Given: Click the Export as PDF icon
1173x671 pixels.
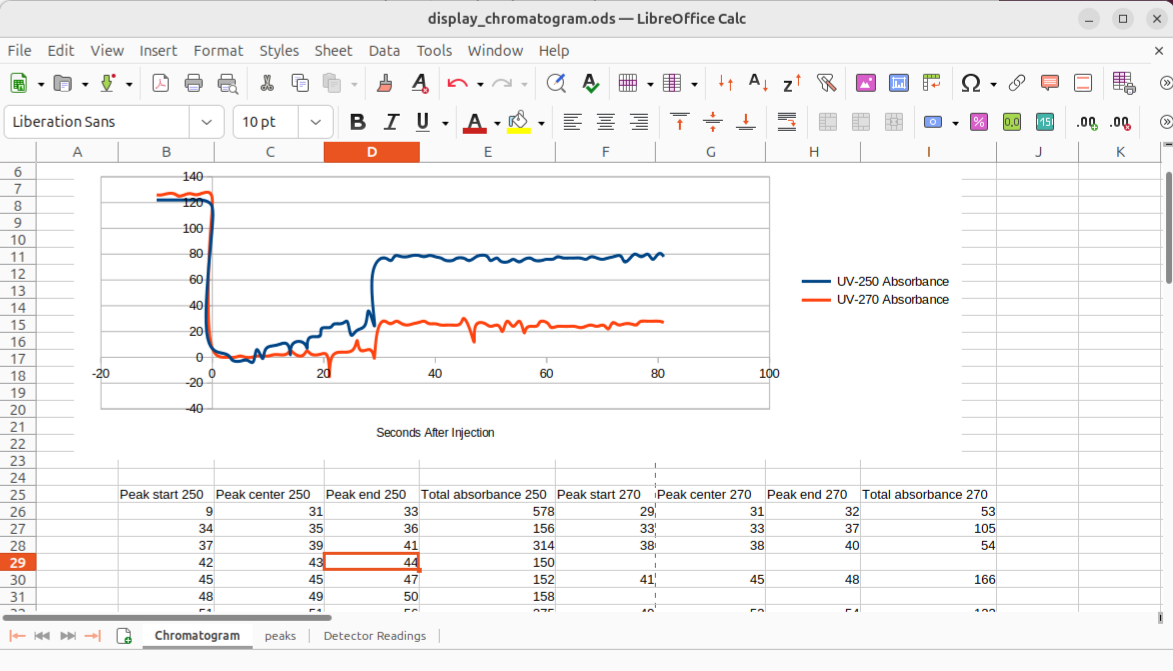Looking at the screenshot, I should [x=160, y=84].
